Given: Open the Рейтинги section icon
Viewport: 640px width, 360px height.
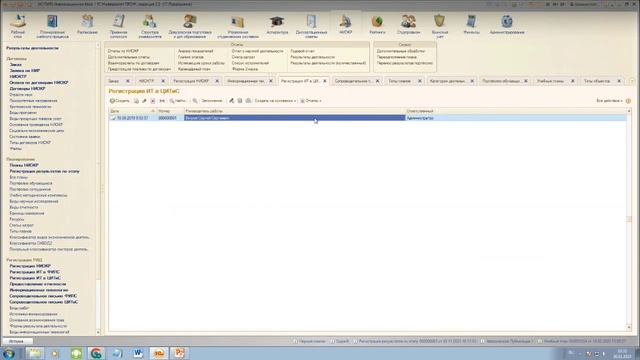Looking at the screenshot, I should coord(377,24).
